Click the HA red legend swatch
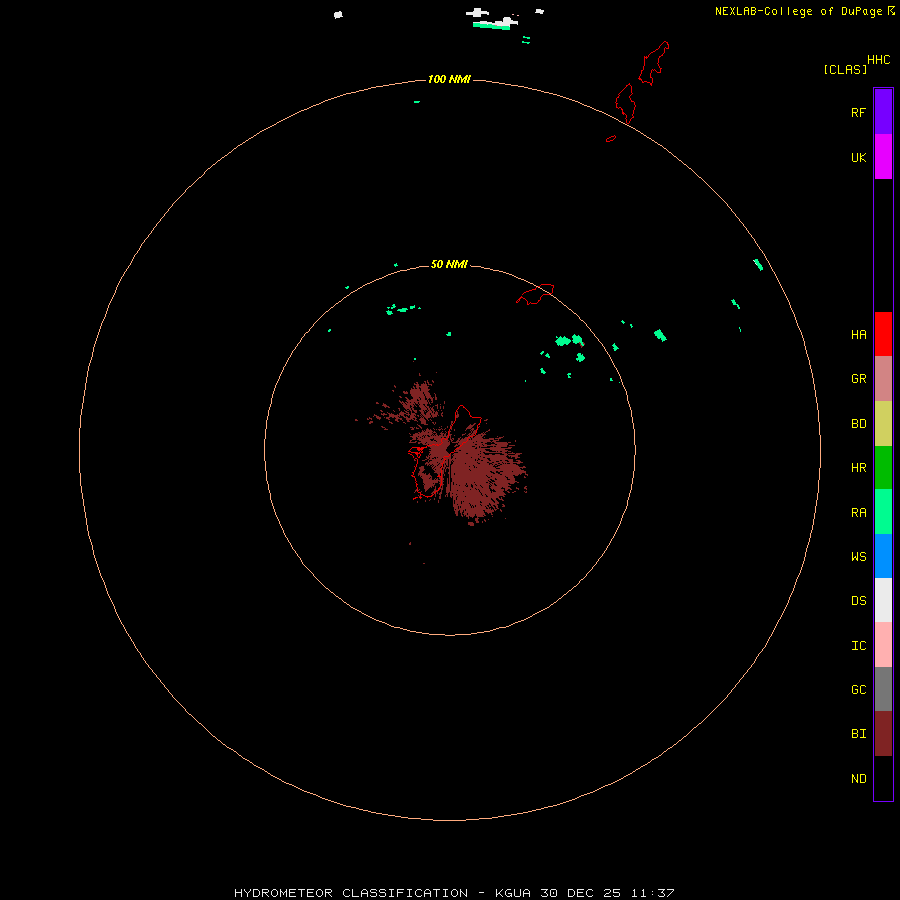This screenshot has height=900, width=900. 883,334
